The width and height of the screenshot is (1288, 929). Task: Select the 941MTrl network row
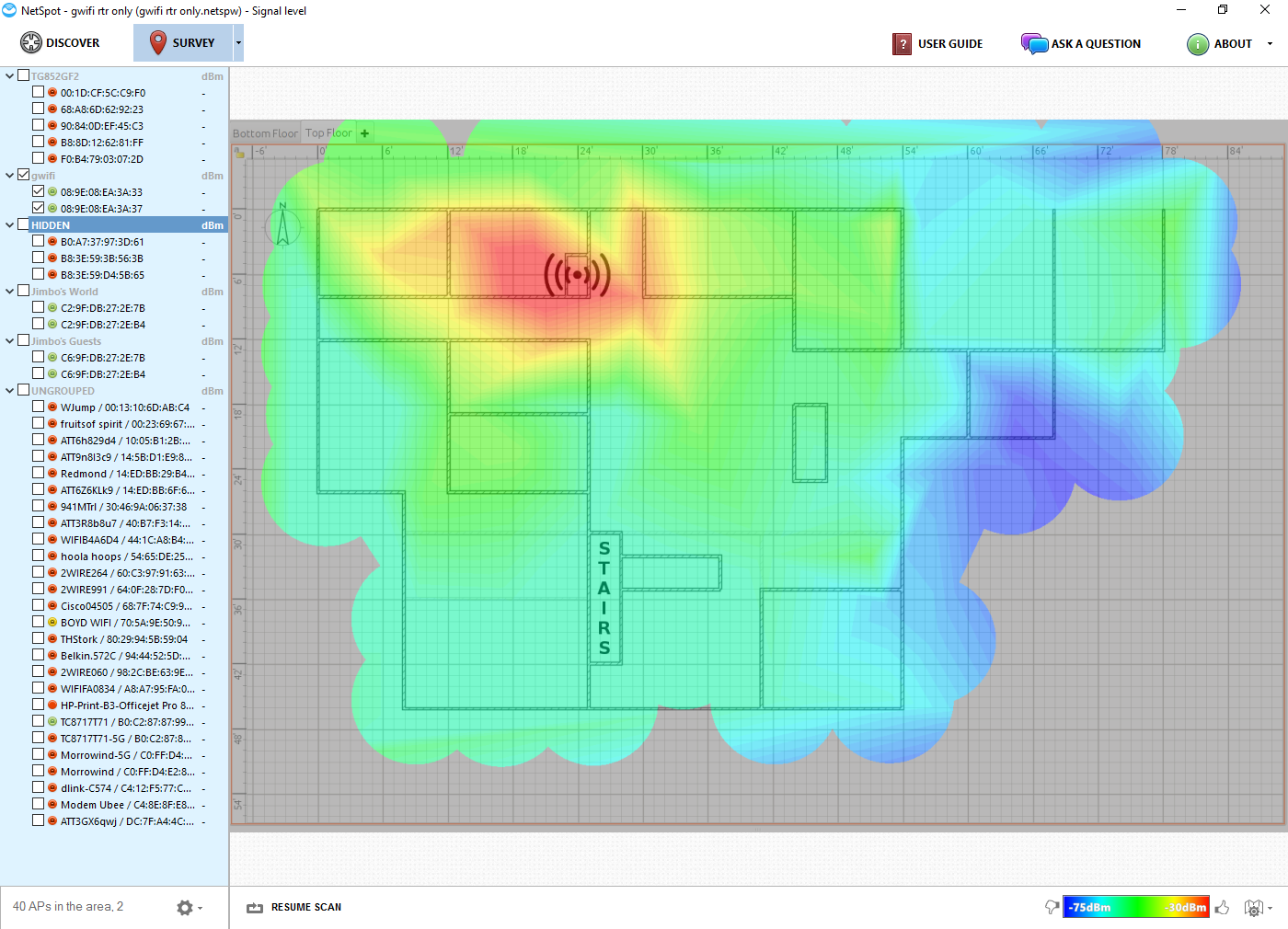click(114, 507)
